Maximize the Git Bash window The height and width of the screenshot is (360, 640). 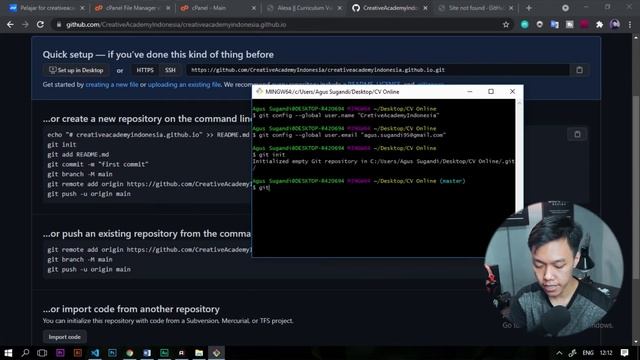click(491, 91)
